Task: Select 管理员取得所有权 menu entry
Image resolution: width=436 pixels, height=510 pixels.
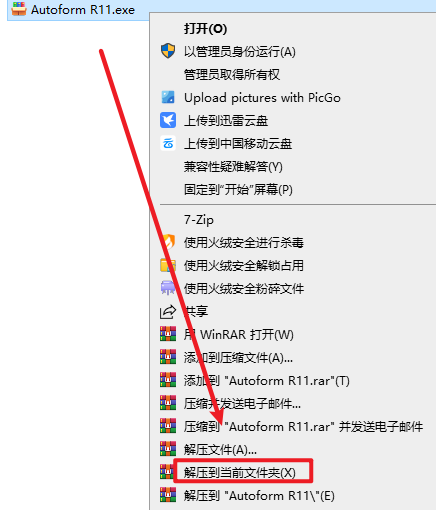Action: (x=232, y=74)
